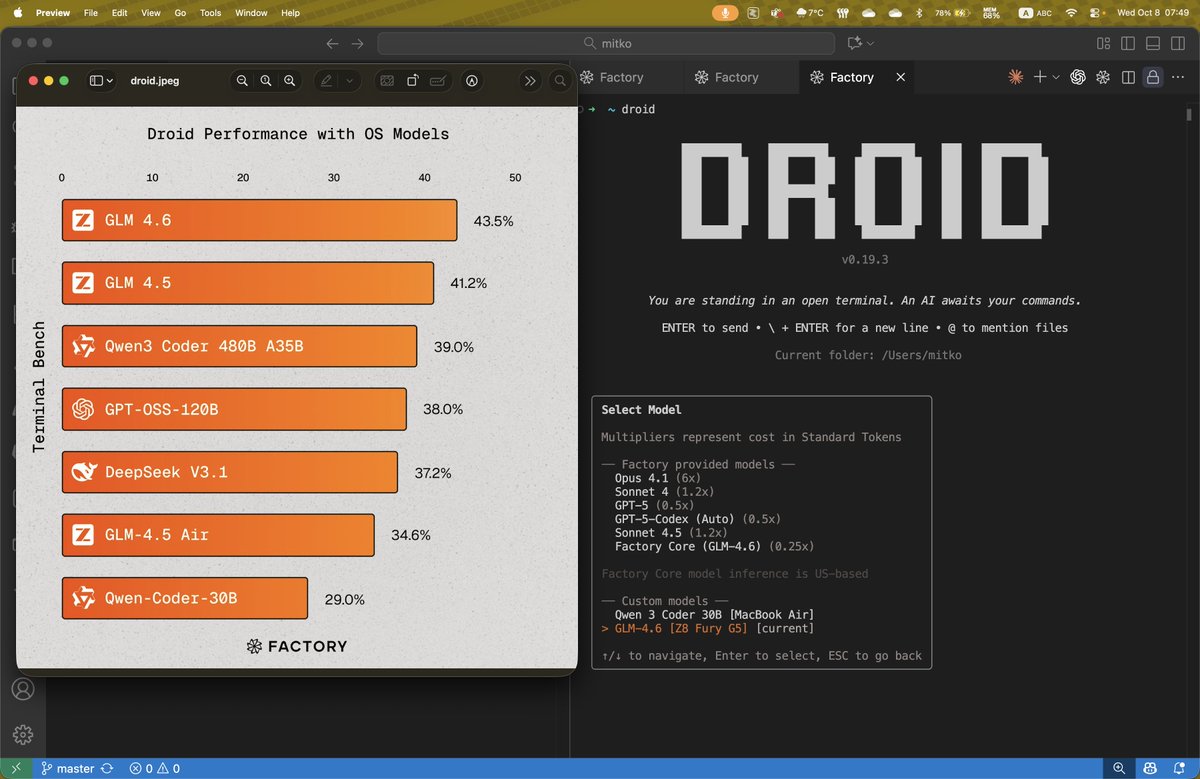The width and height of the screenshot is (1200, 779).
Task: Select the Markup pen tool in Preview
Action: 327,81
